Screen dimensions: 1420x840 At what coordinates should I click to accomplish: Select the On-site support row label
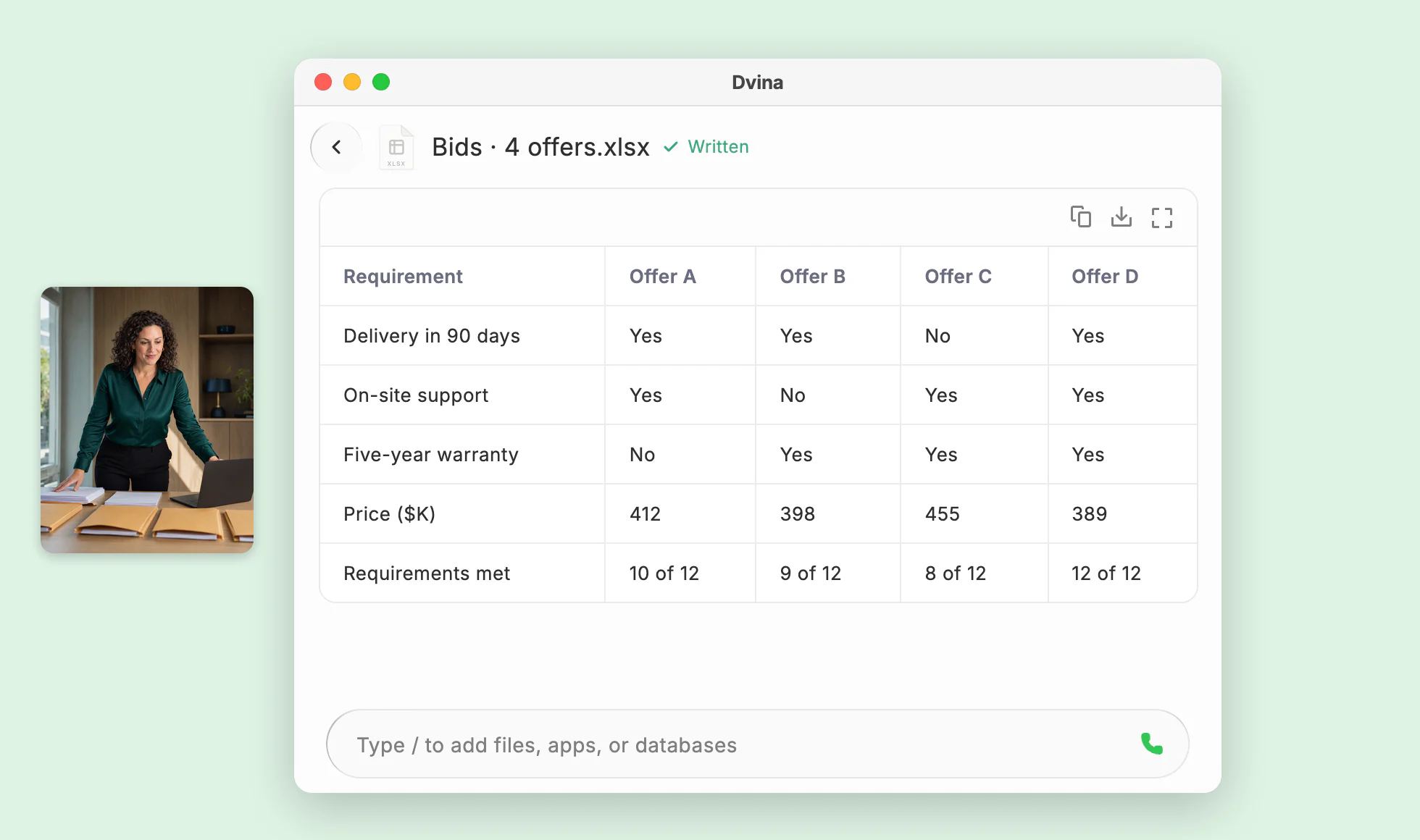416,395
